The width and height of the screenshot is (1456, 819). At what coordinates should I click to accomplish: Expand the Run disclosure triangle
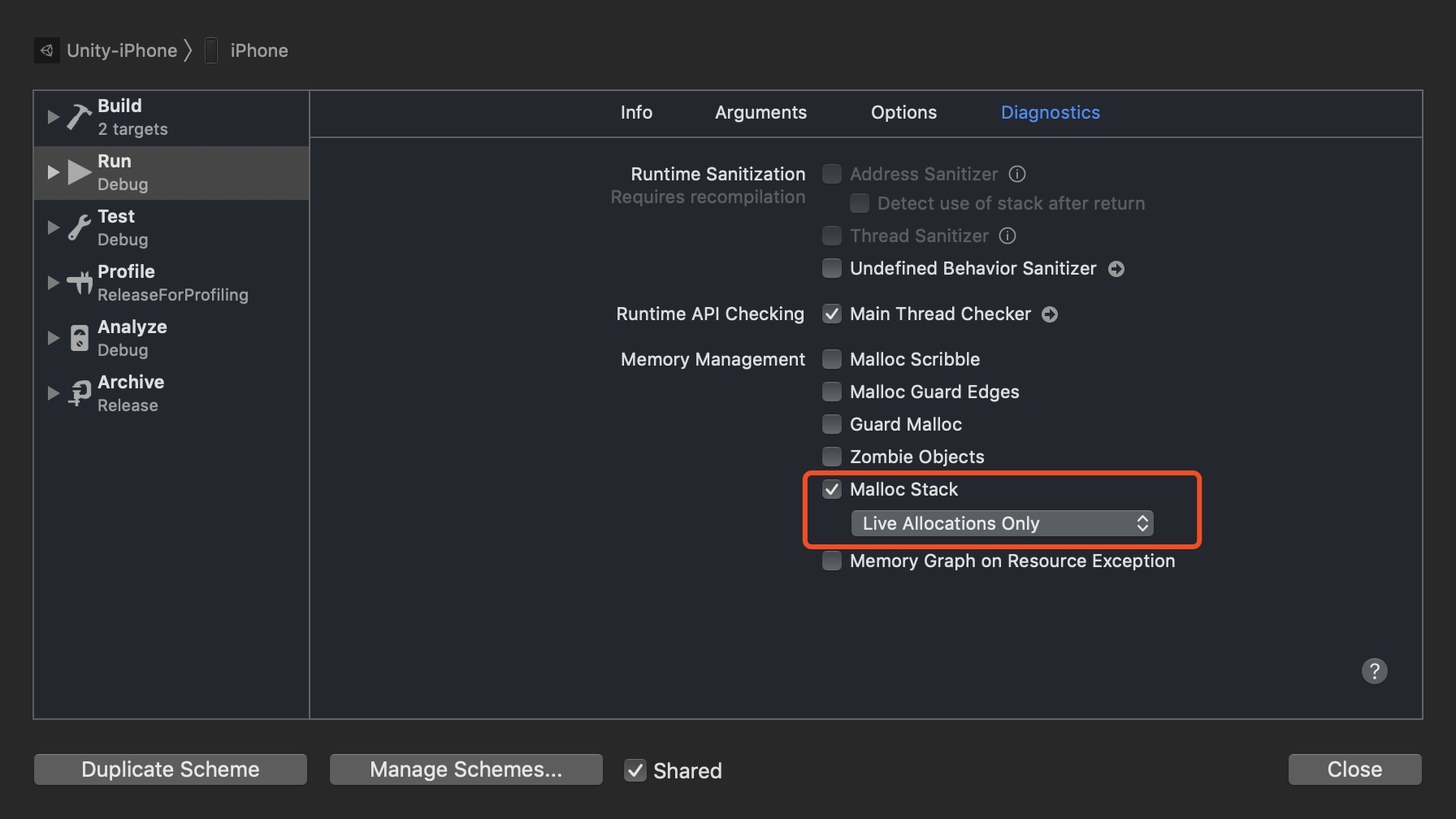coord(53,172)
